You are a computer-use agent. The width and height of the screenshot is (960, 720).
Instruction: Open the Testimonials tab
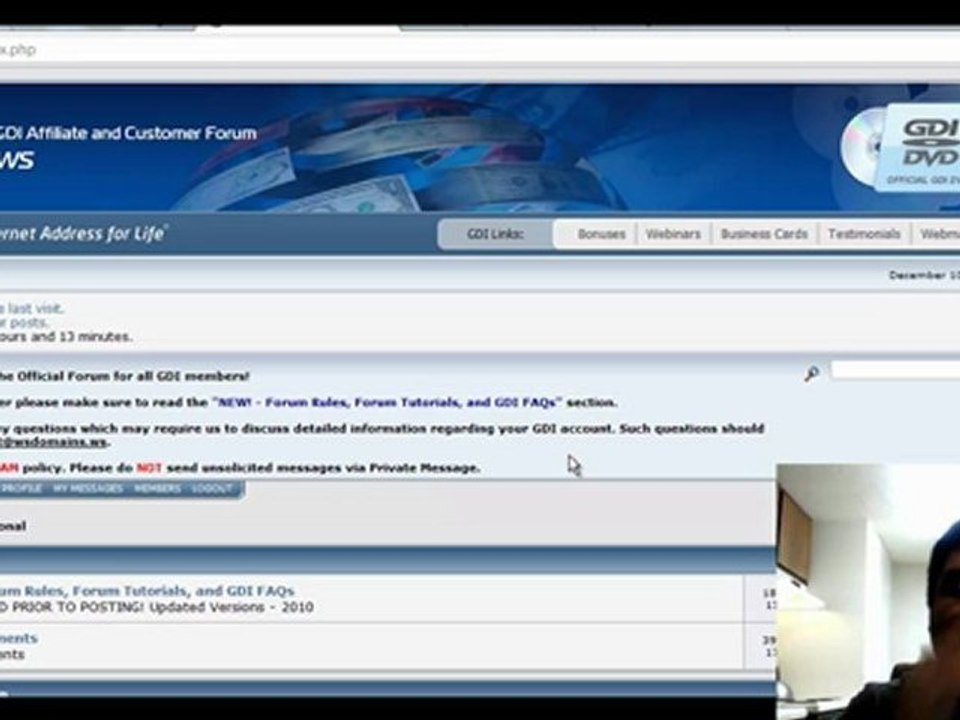tap(864, 234)
